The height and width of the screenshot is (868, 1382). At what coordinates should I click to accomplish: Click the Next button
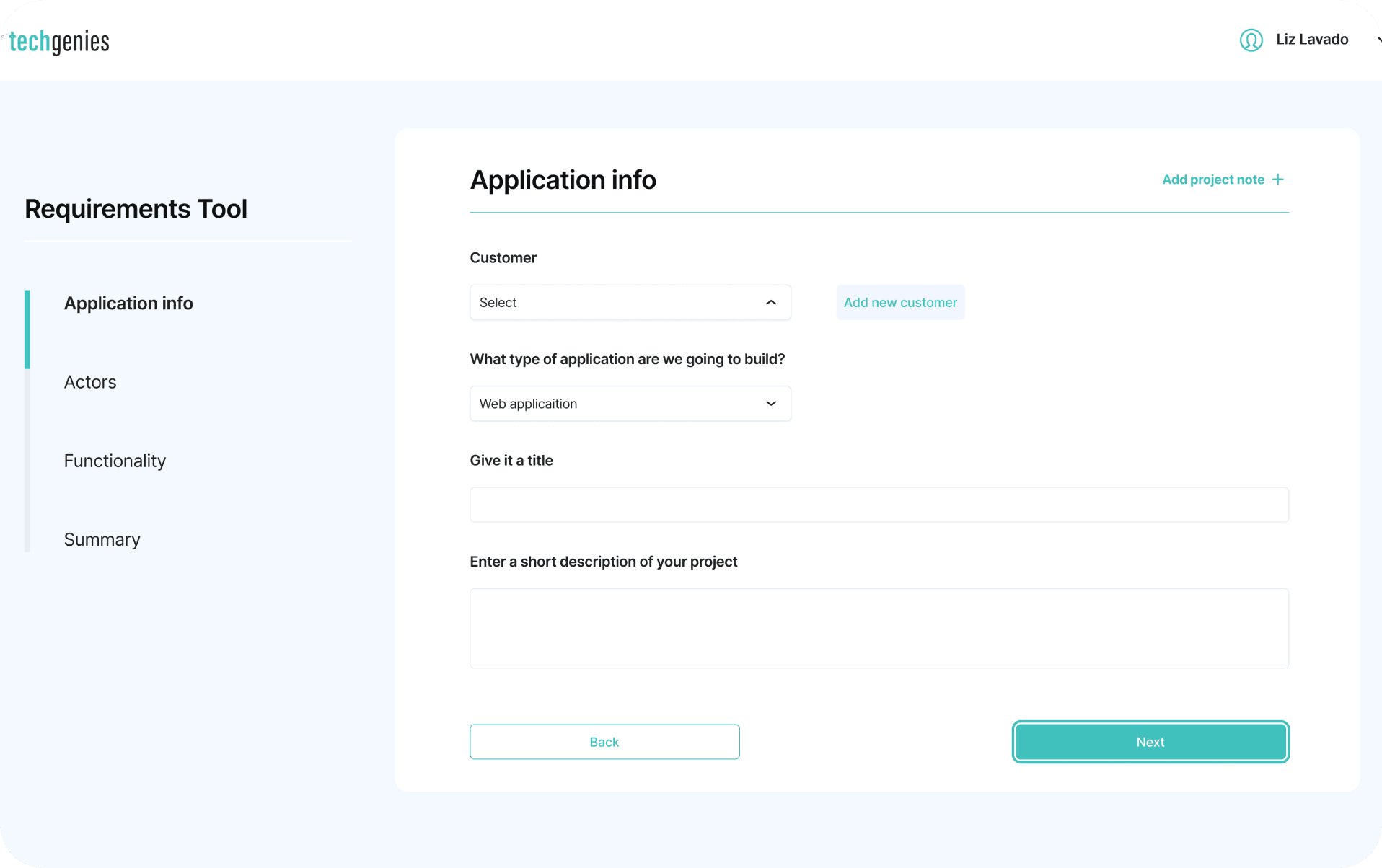[1150, 742]
